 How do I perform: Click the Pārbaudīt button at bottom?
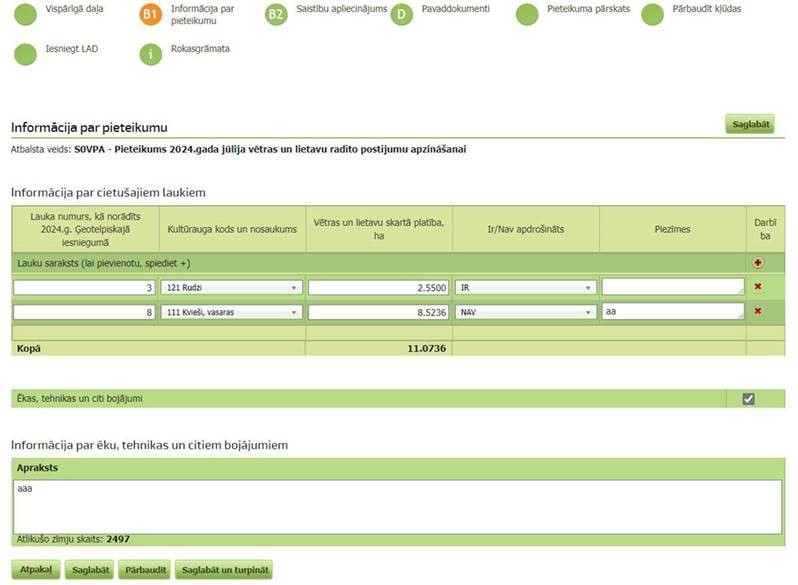coord(144,570)
